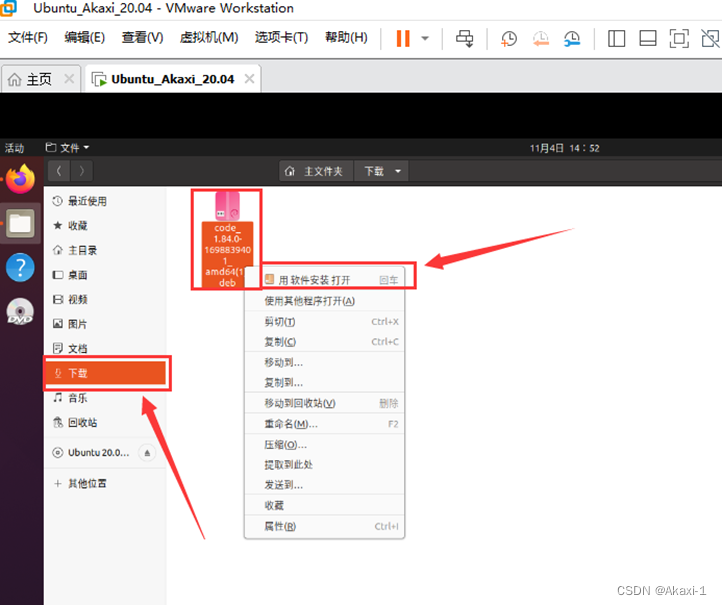Select 主目录 in the sidebar
722x605 pixels.
pyautogui.click(x=105, y=250)
